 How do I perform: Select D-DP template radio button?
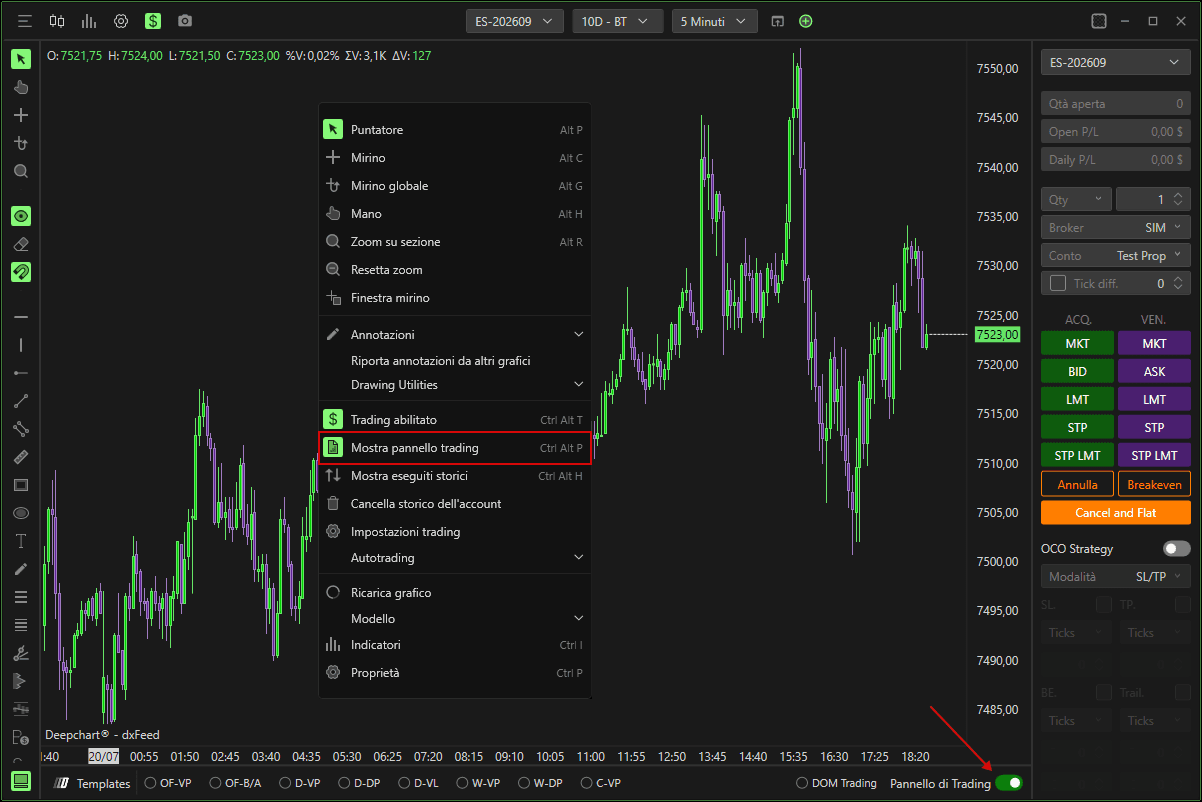tap(360, 784)
